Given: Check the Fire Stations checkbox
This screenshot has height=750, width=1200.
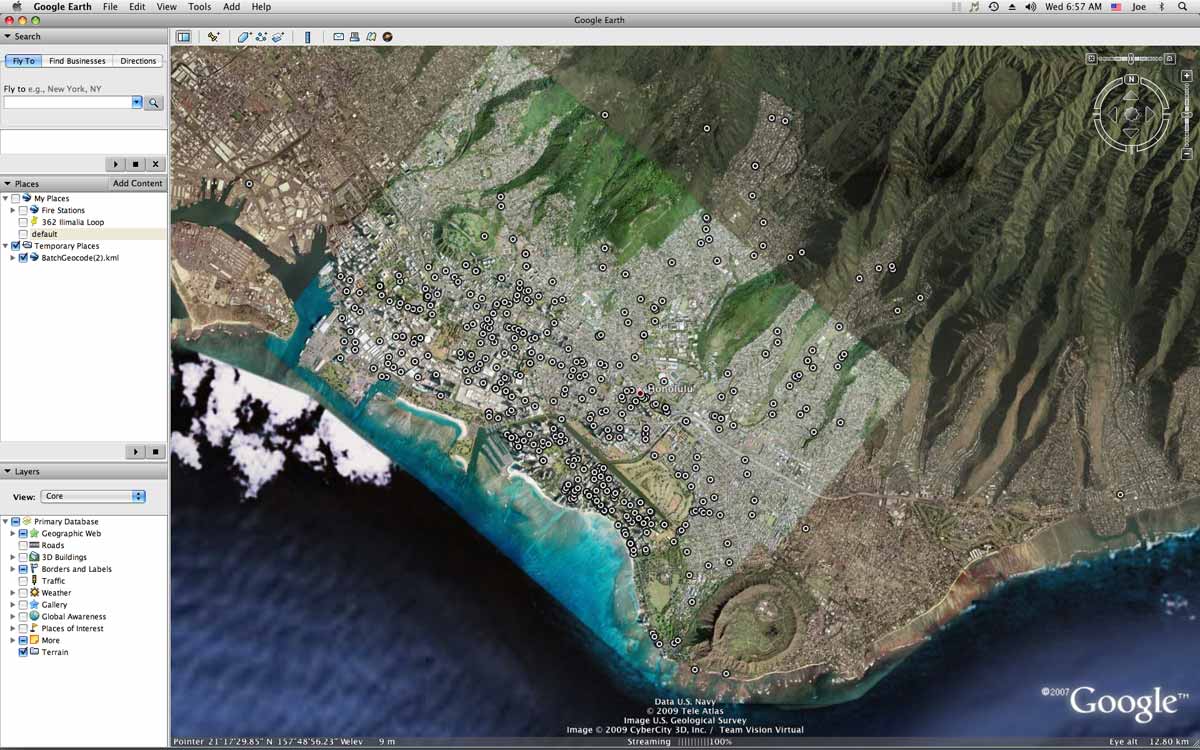Looking at the screenshot, I should (x=23, y=210).
